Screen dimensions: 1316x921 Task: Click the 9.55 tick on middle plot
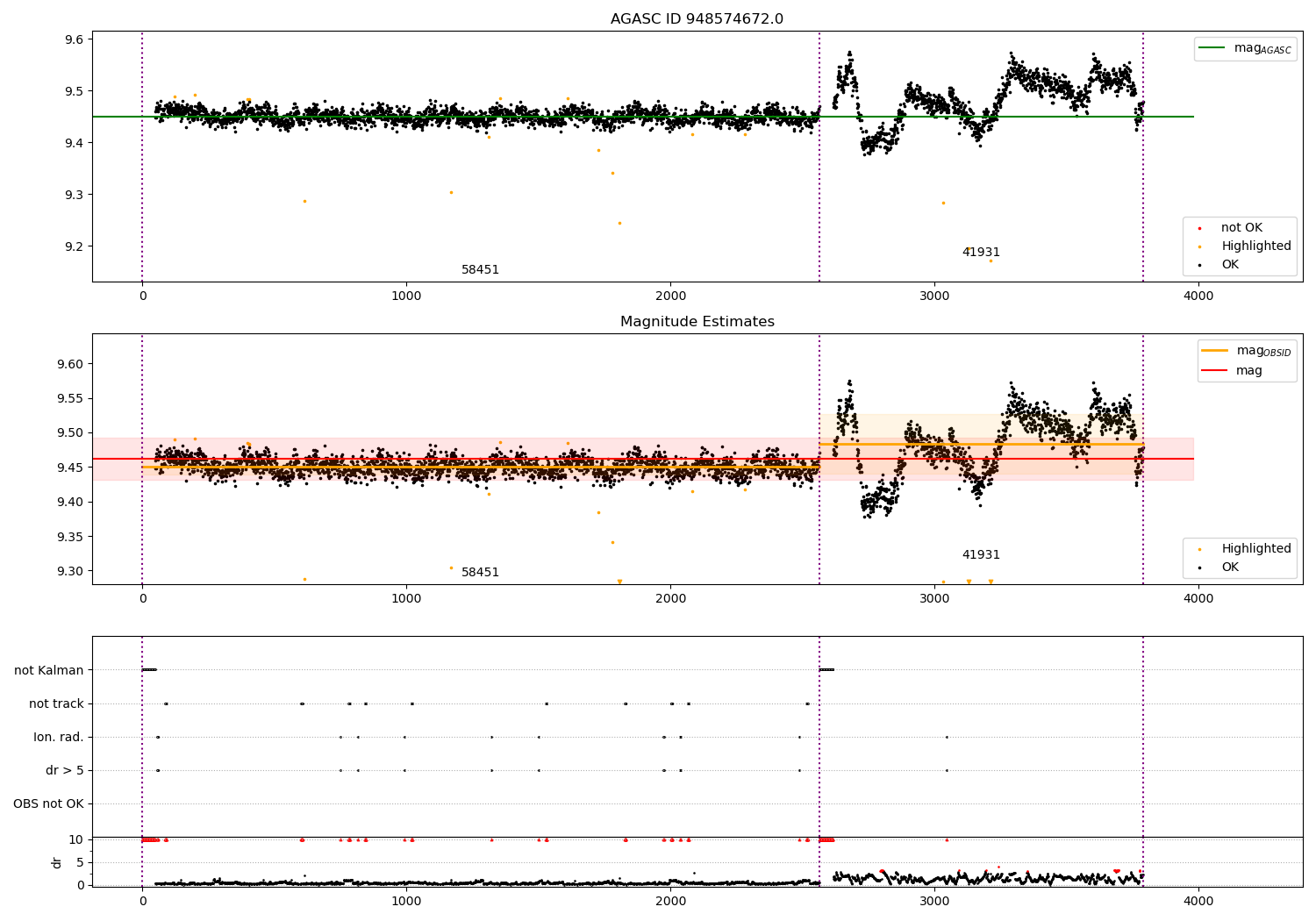pyautogui.click(x=70, y=399)
